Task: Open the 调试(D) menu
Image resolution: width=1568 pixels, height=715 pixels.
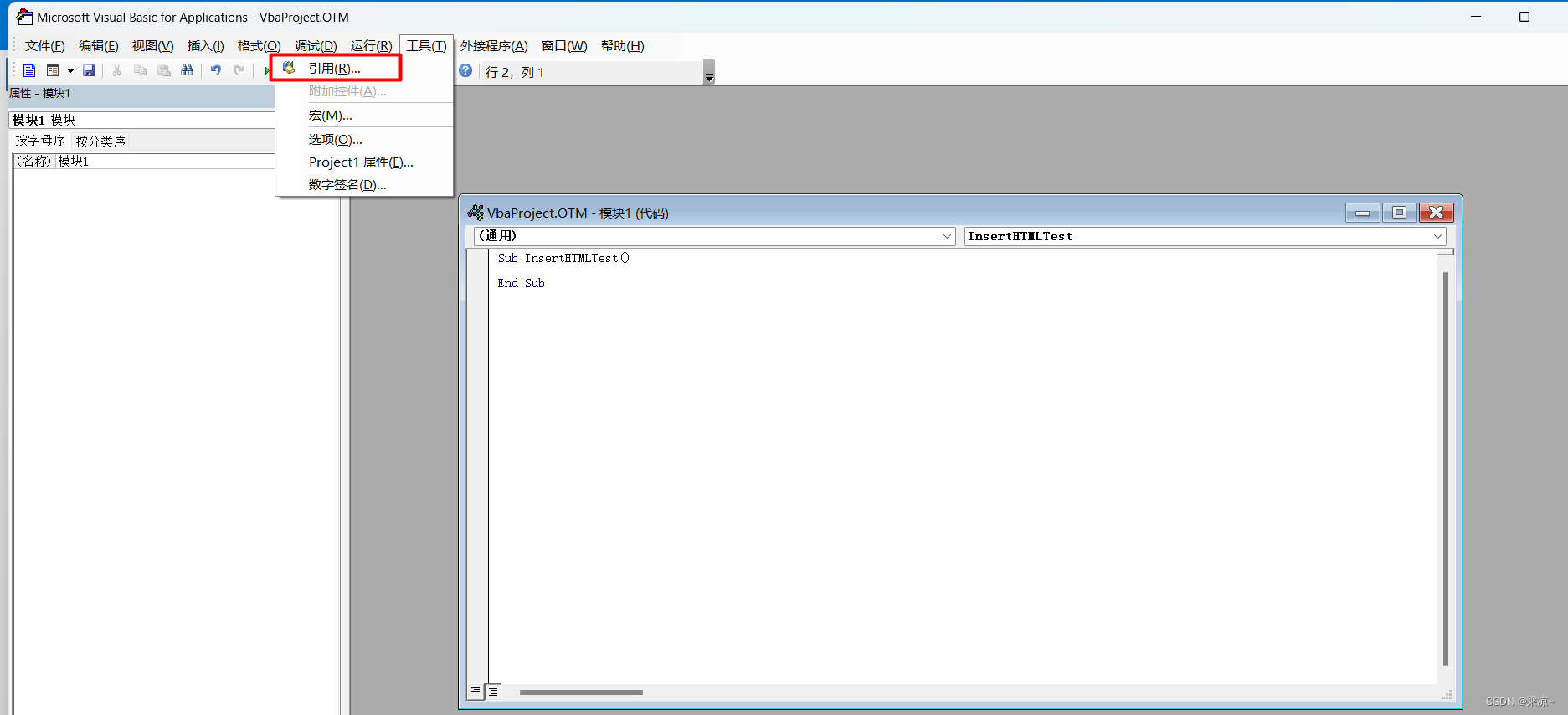Action: pyautogui.click(x=316, y=46)
